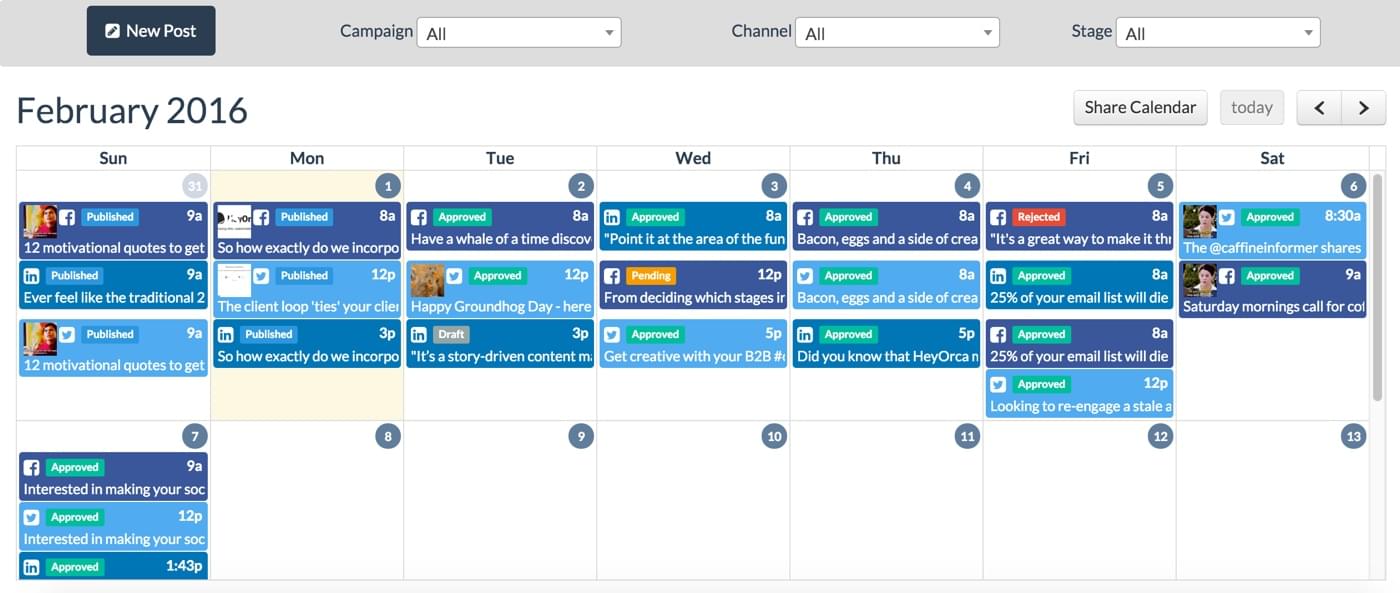Image resolution: width=1400 pixels, height=593 pixels.
Task: Click the Facebook icon on the Rejected Friday post
Action: click(997, 217)
